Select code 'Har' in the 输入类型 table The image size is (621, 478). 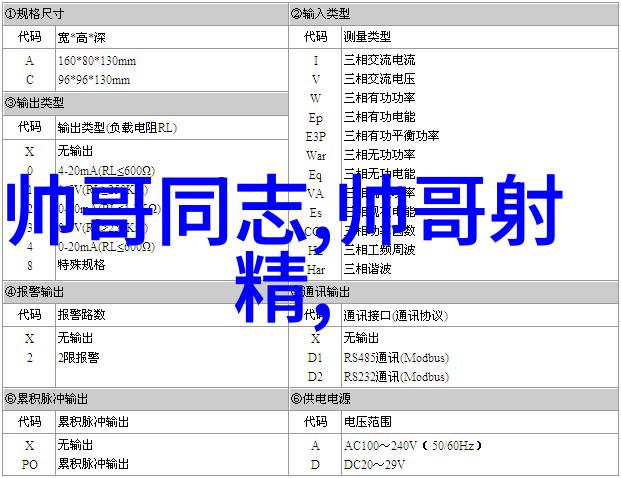click(x=316, y=270)
